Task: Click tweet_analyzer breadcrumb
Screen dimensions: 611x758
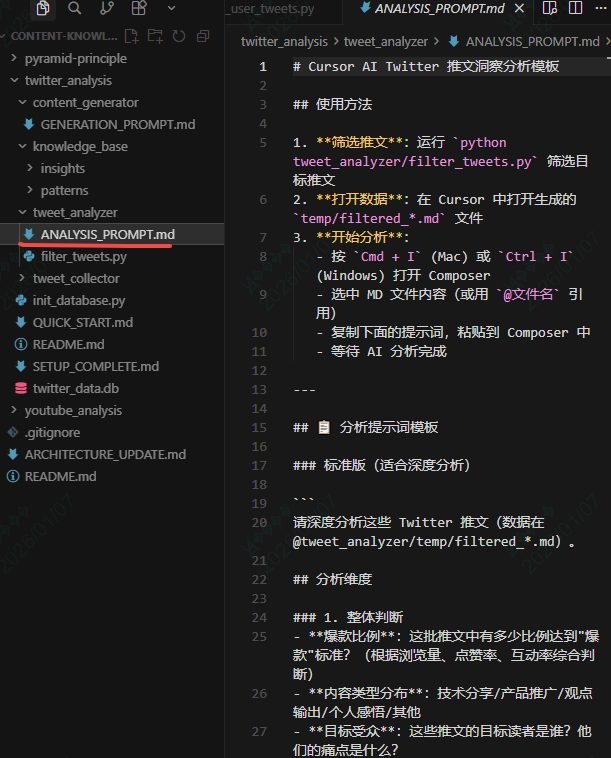Action: click(x=386, y=42)
